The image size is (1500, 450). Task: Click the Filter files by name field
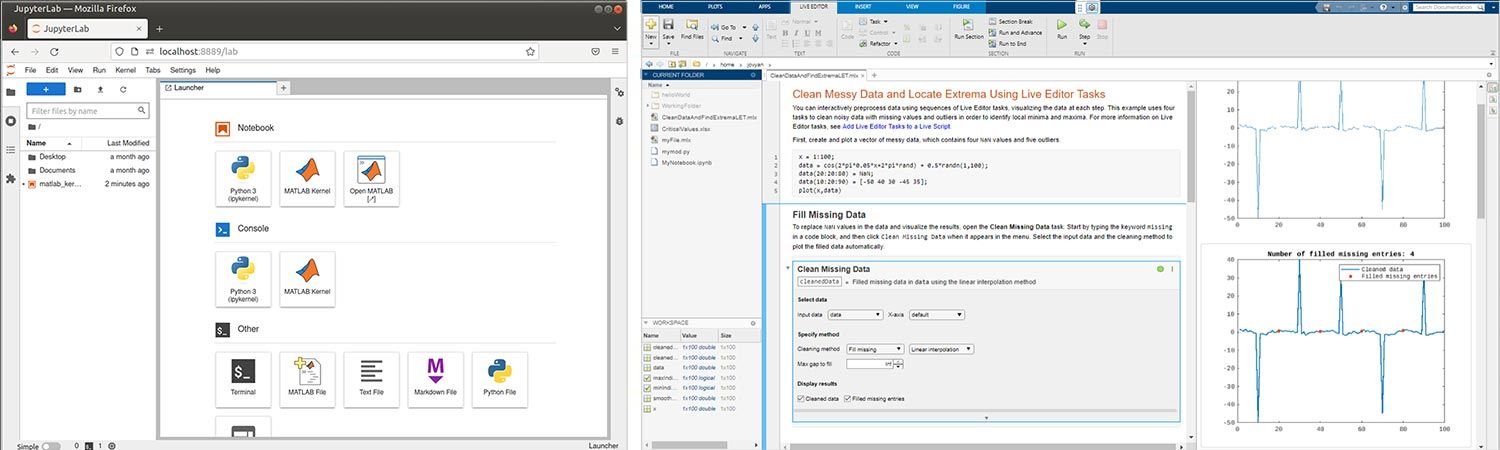click(87, 111)
